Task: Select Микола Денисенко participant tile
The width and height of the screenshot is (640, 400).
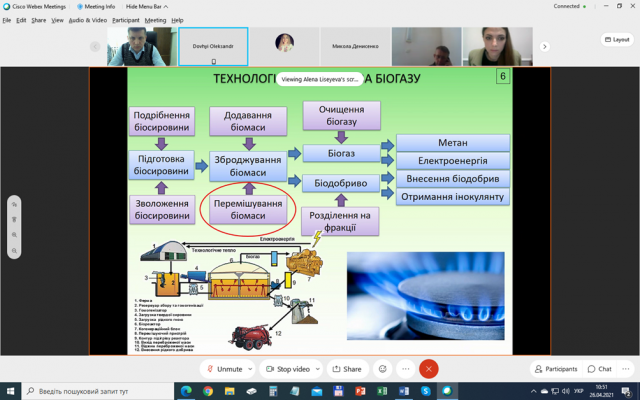Action: click(x=355, y=46)
